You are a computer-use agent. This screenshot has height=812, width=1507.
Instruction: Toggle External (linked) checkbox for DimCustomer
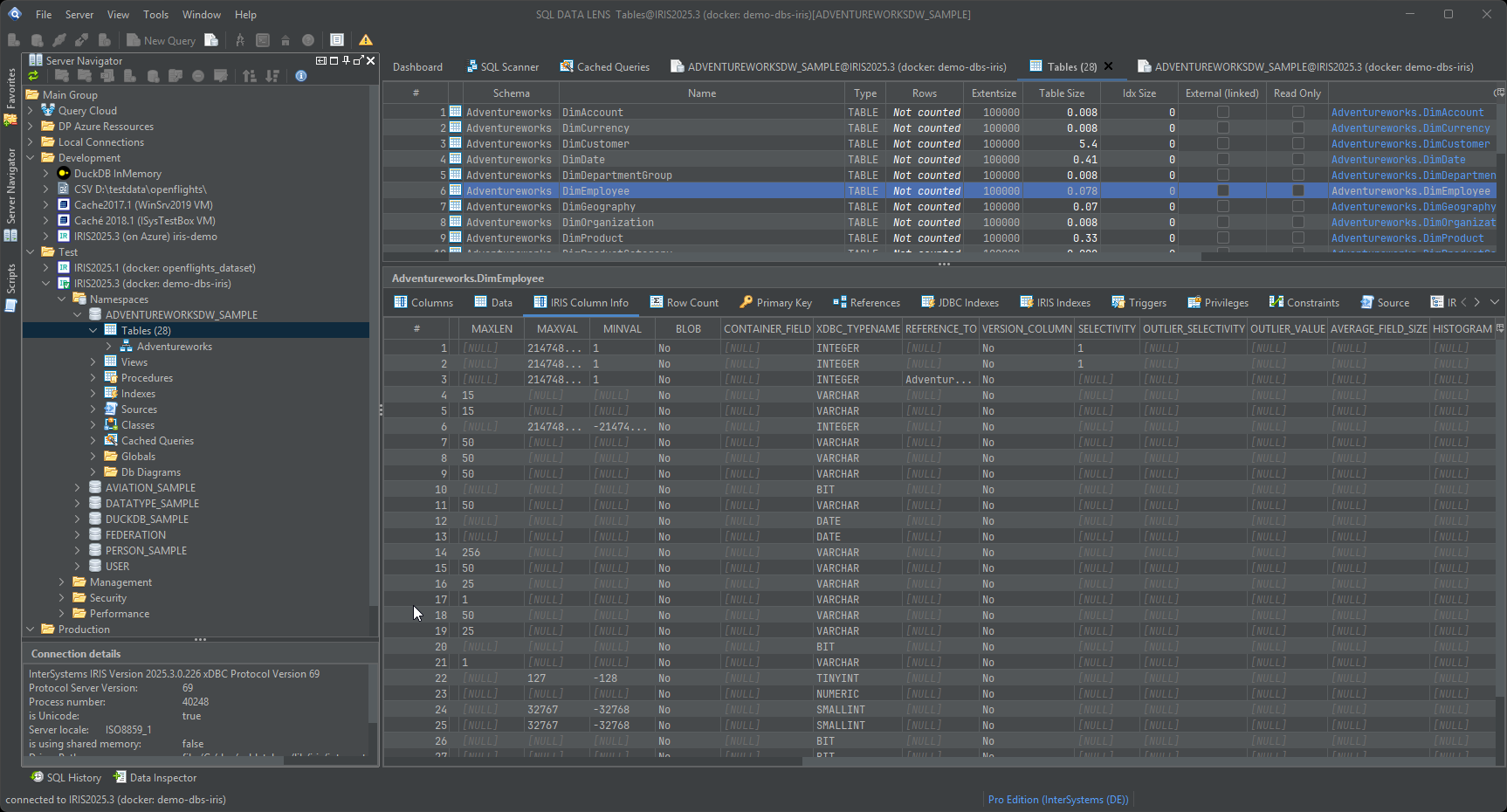[1223, 143]
